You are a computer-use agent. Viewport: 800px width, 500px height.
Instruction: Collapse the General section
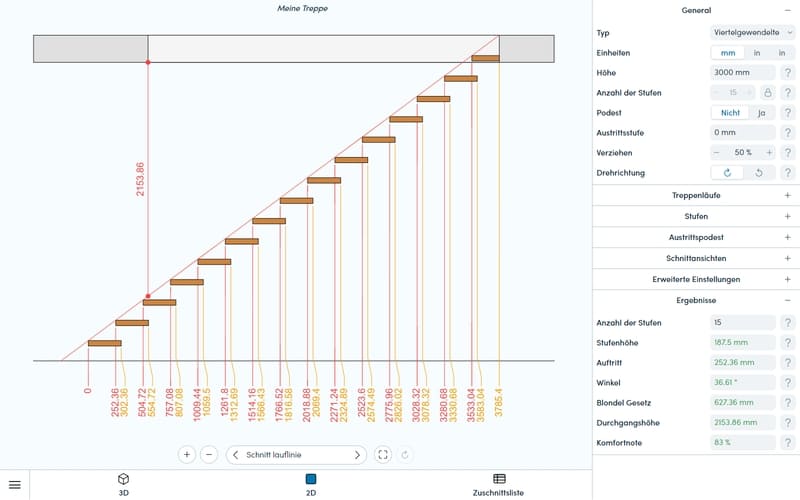pyautogui.click(x=787, y=10)
